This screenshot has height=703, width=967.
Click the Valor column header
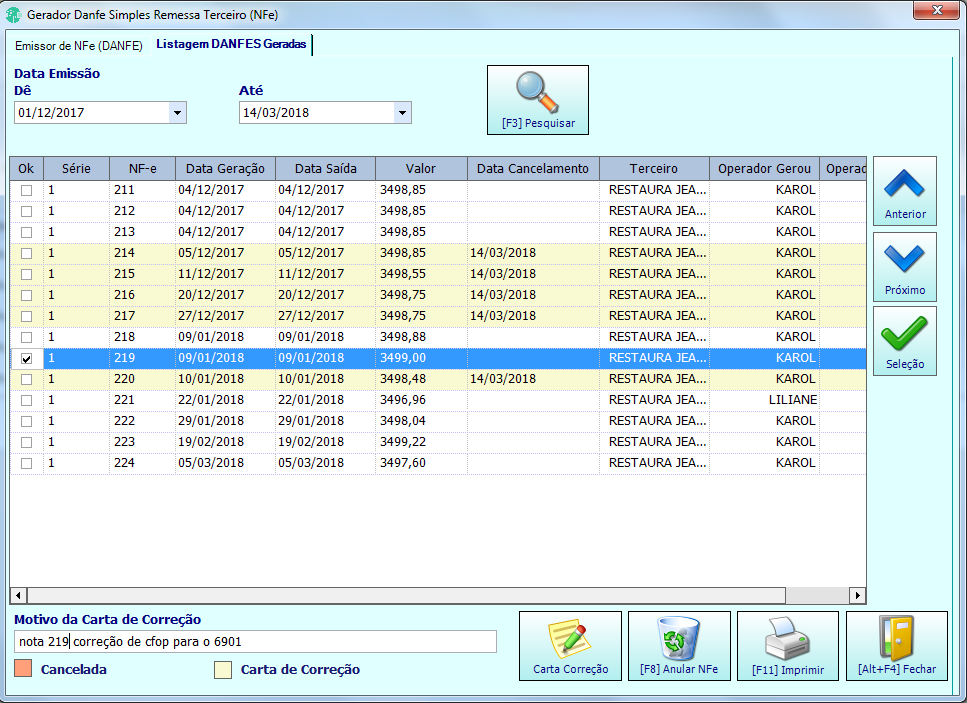(421, 168)
